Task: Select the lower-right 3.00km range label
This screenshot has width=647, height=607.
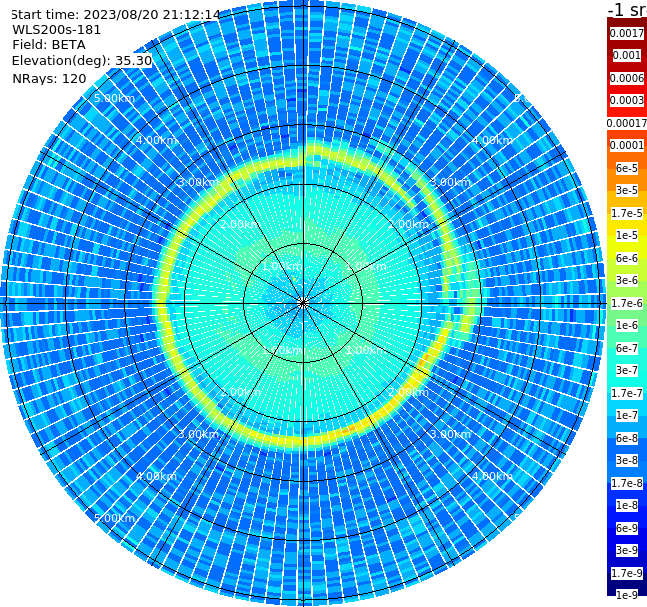Action: [x=450, y=434]
